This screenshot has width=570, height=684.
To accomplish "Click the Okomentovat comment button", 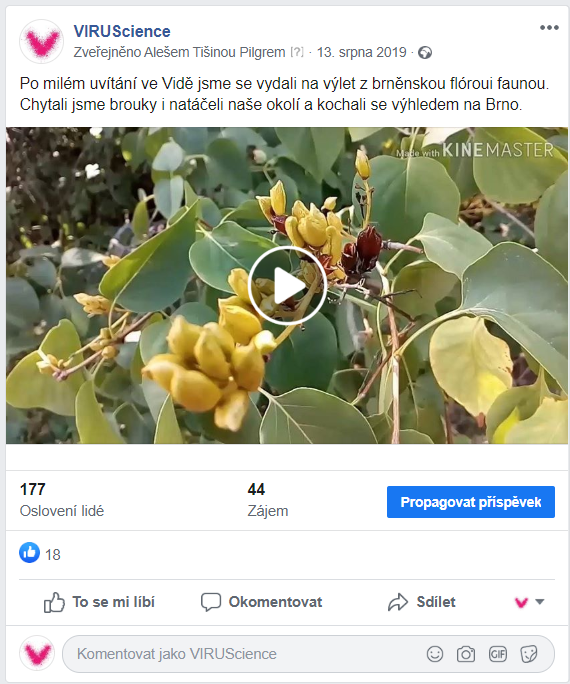I will pos(261,602).
